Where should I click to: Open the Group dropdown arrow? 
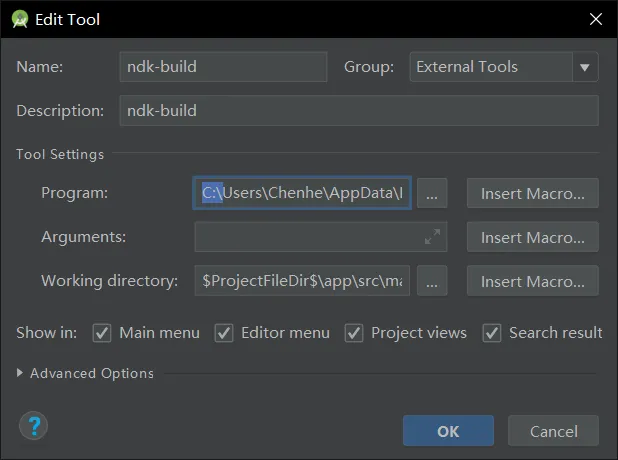[x=584, y=68]
